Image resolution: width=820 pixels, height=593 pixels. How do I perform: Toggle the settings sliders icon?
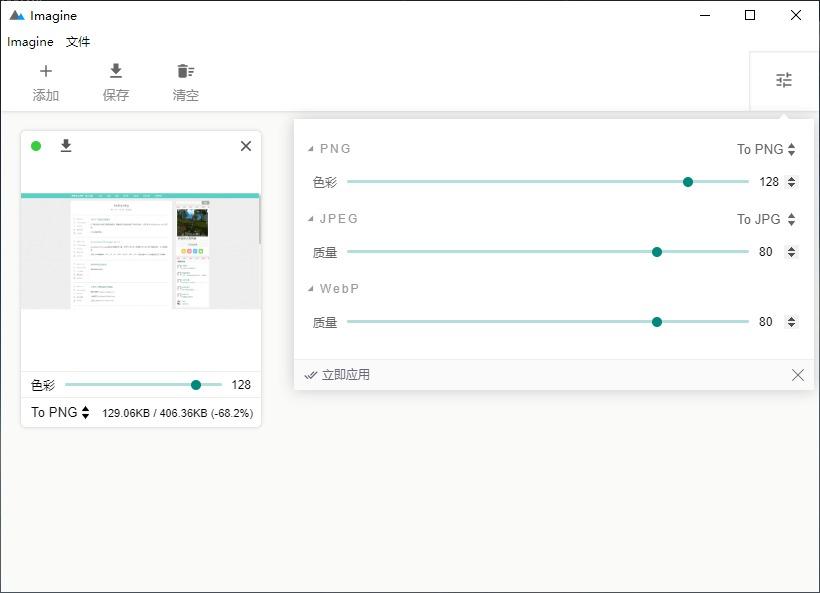(x=783, y=80)
